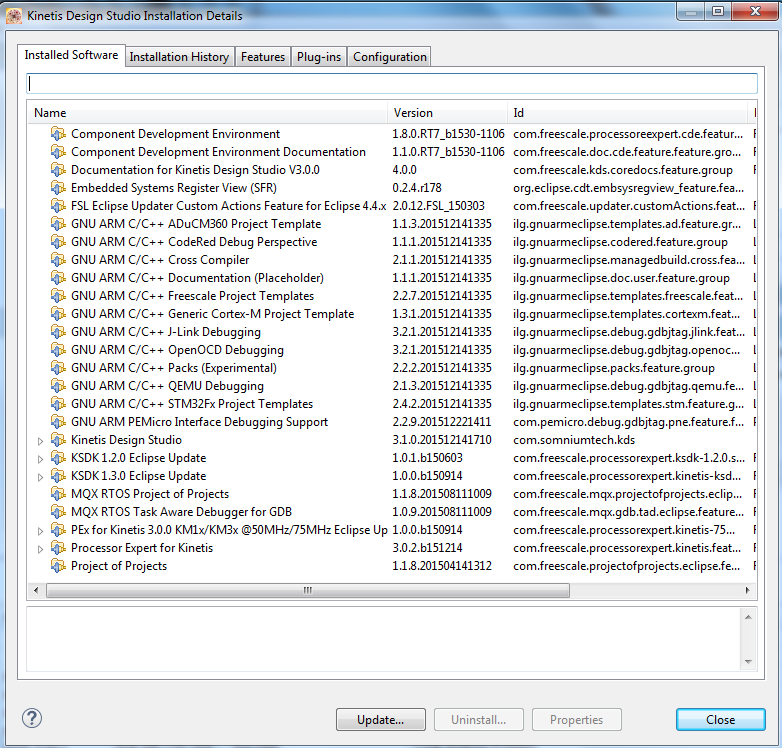Click the MQX RTOS Project of Projects icon
Image resolution: width=782 pixels, height=748 pixels.
pyautogui.click(x=58, y=494)
